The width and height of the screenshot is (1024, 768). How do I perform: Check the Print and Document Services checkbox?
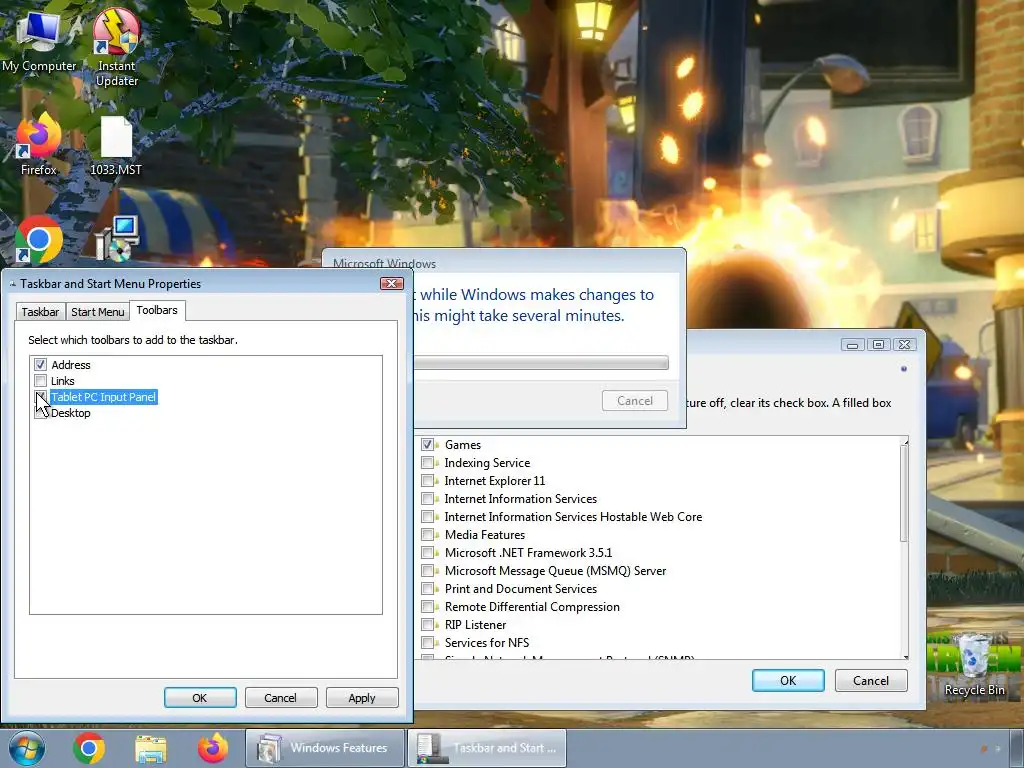coord(428,589)
